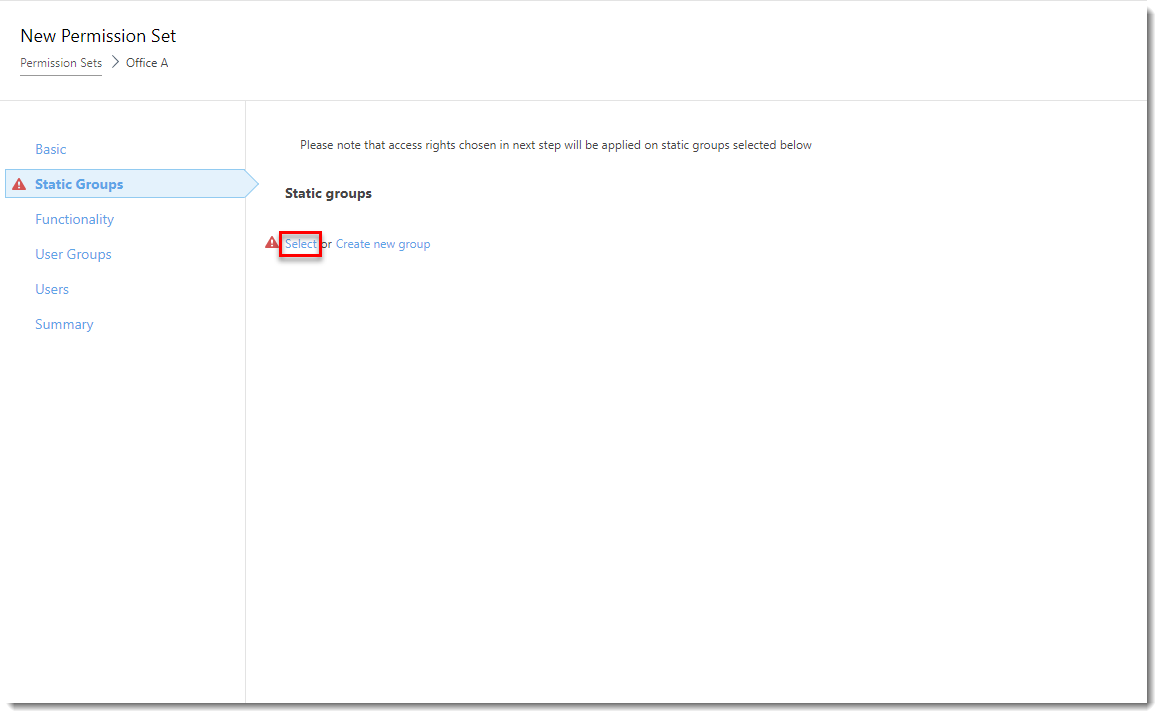
Task: Navigate to the Users step
Action: (x=52, y=289)
